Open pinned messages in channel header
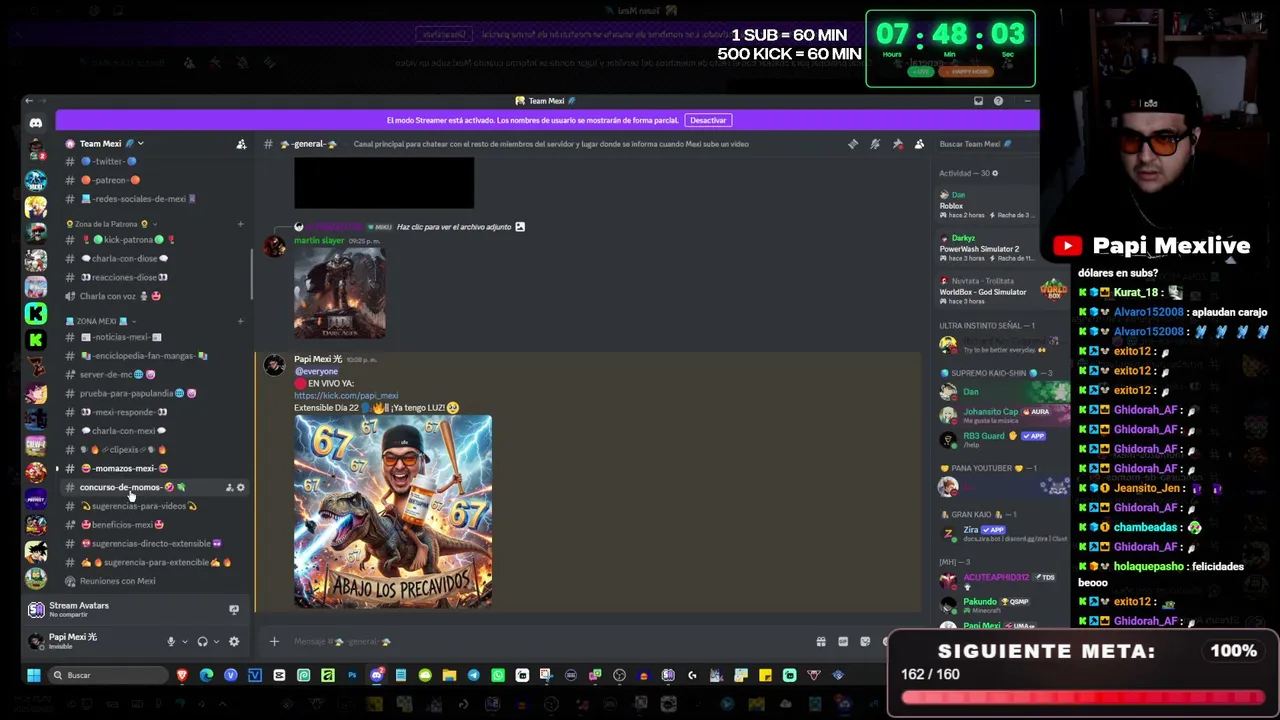1280x720 pixels. coord(897,144)
